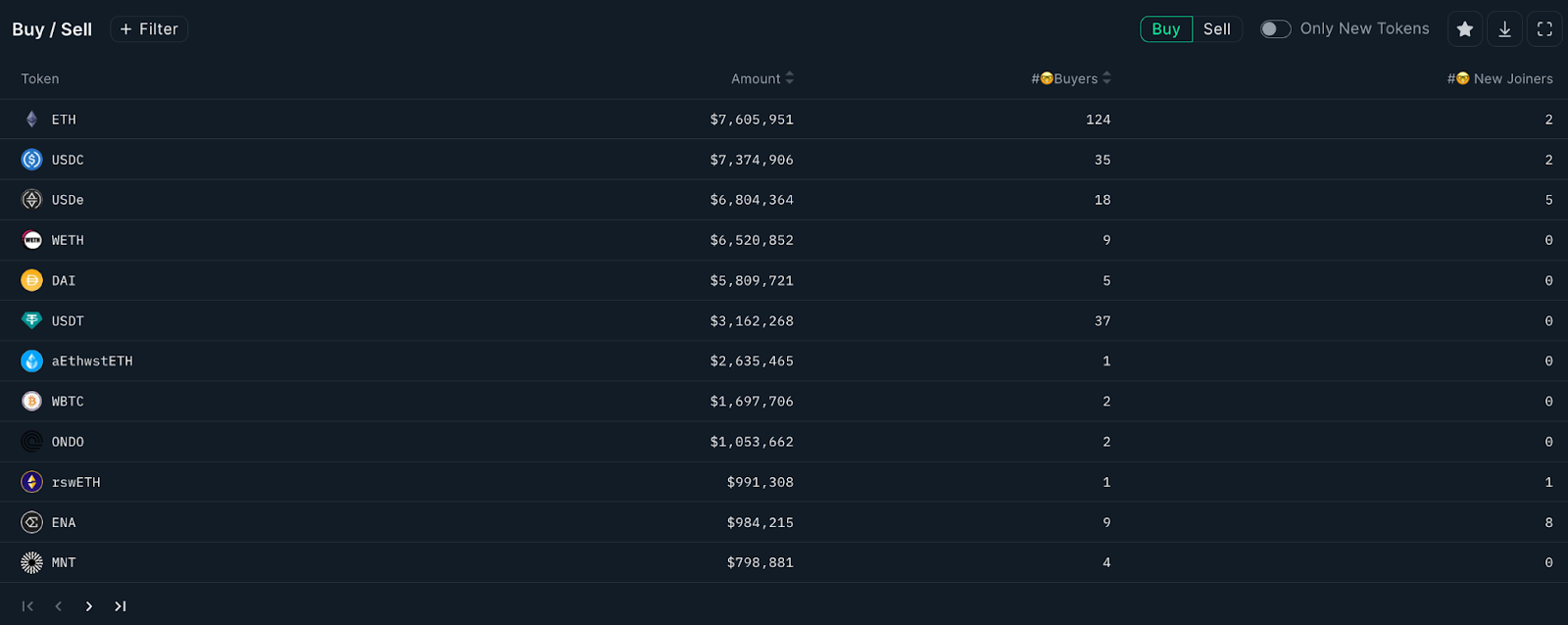Go to next page with right arrow
Image resolution: width=1568 pixels, height=625 pixels.
[88, 605]
